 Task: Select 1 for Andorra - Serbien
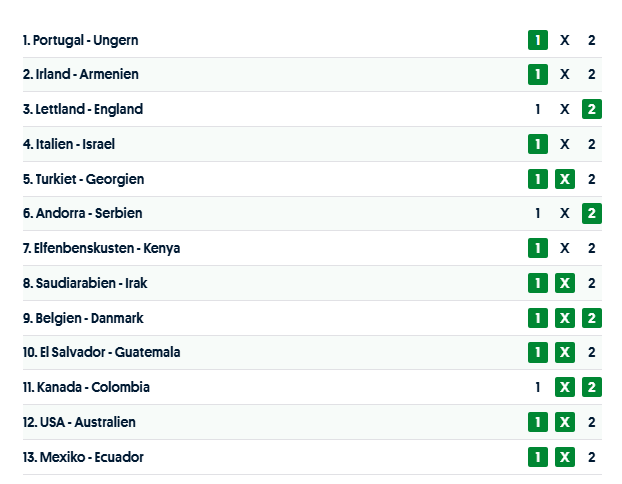(538, 213)
